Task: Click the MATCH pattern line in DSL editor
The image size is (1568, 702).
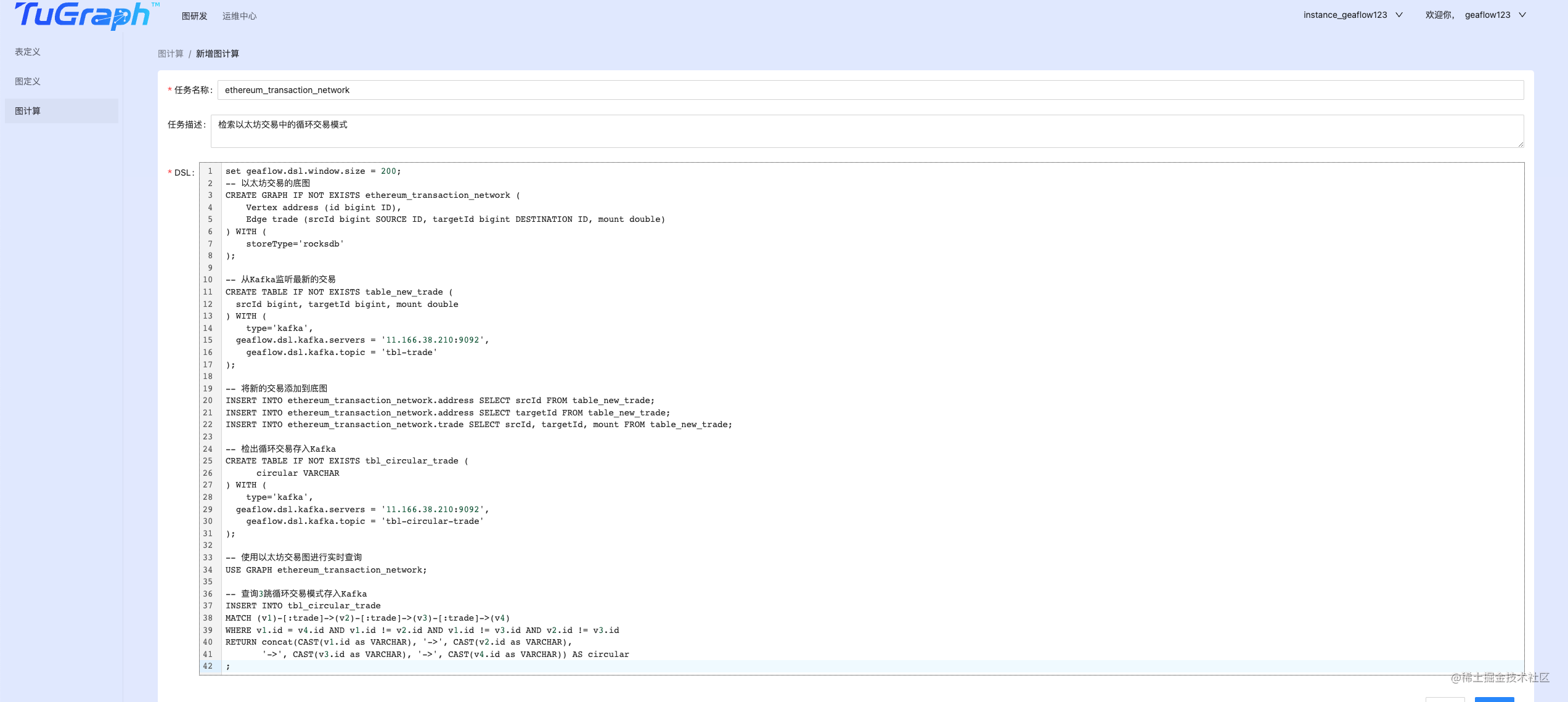Action: (x=367, y=618)
